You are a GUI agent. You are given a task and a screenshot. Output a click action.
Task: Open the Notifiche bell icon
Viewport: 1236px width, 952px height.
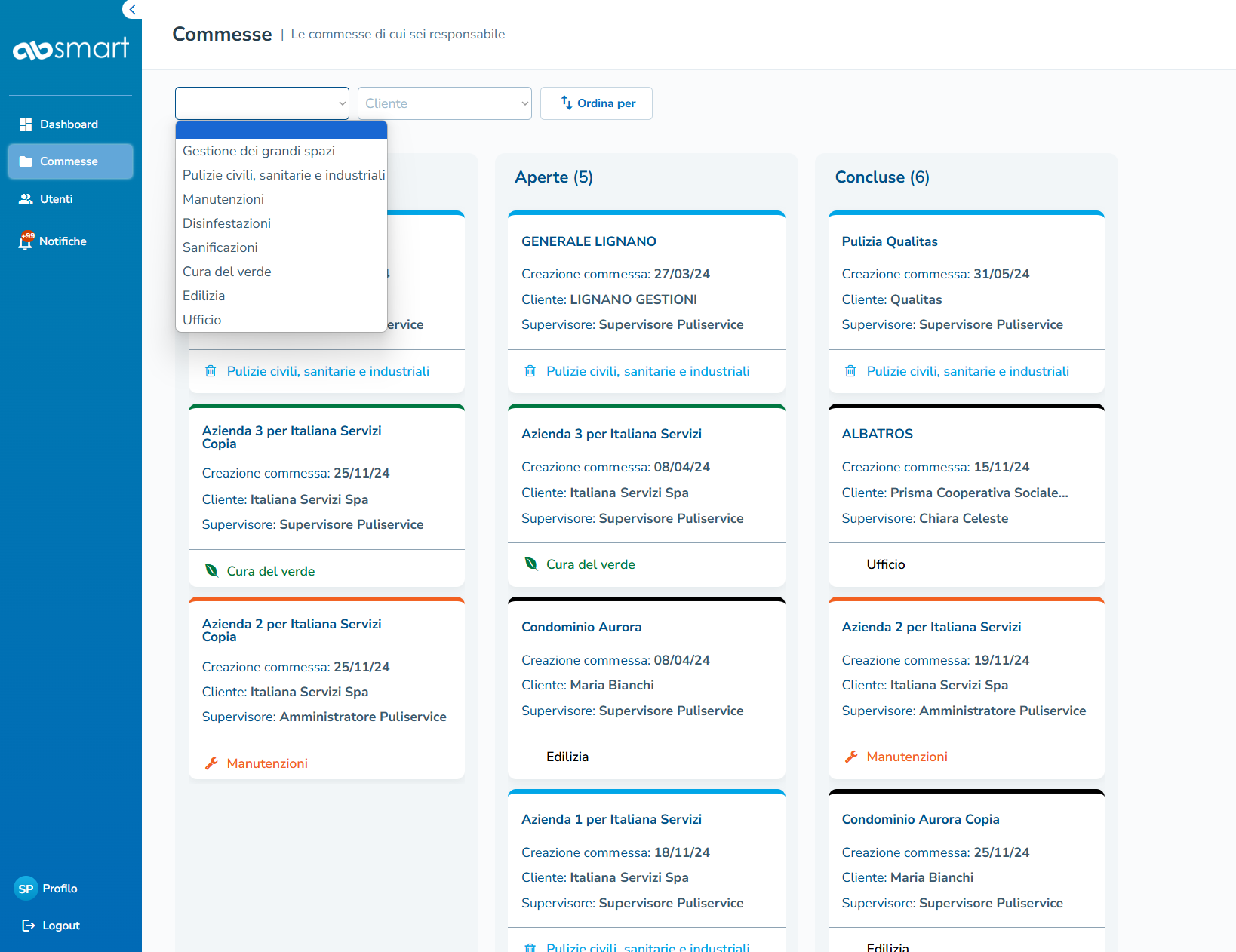pos(26,241)
